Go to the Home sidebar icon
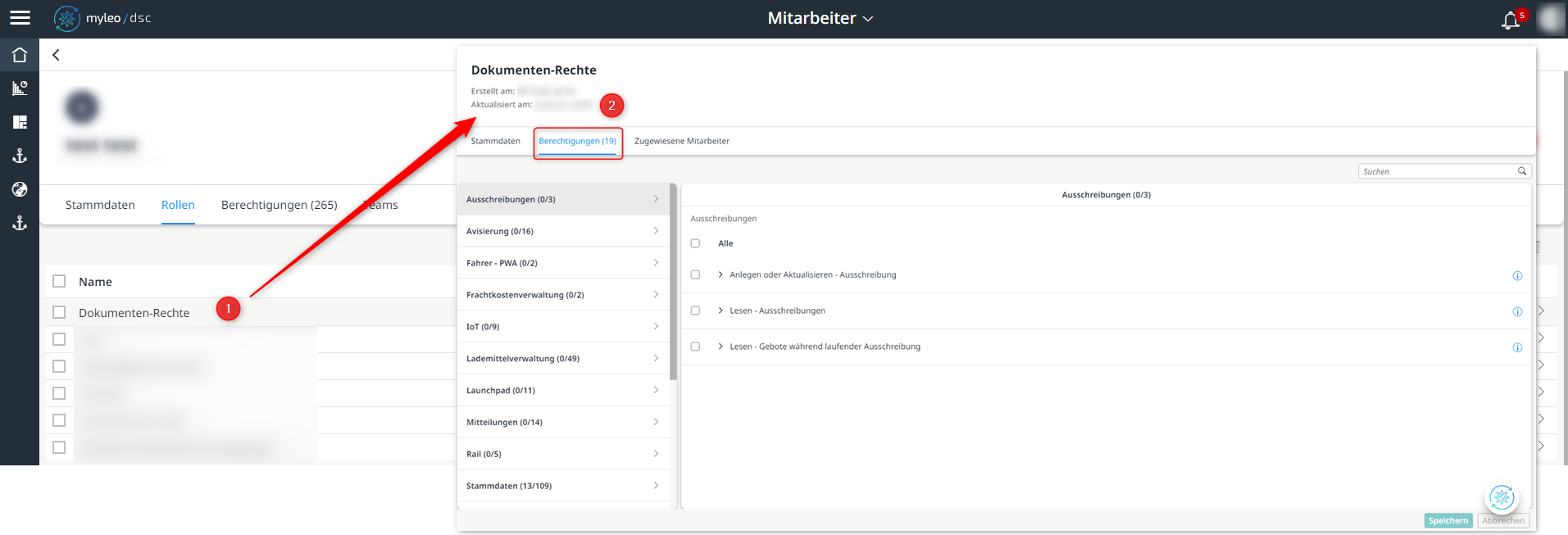The width and height of the screenshot is (1568, 535). click(x=20, y=55)
